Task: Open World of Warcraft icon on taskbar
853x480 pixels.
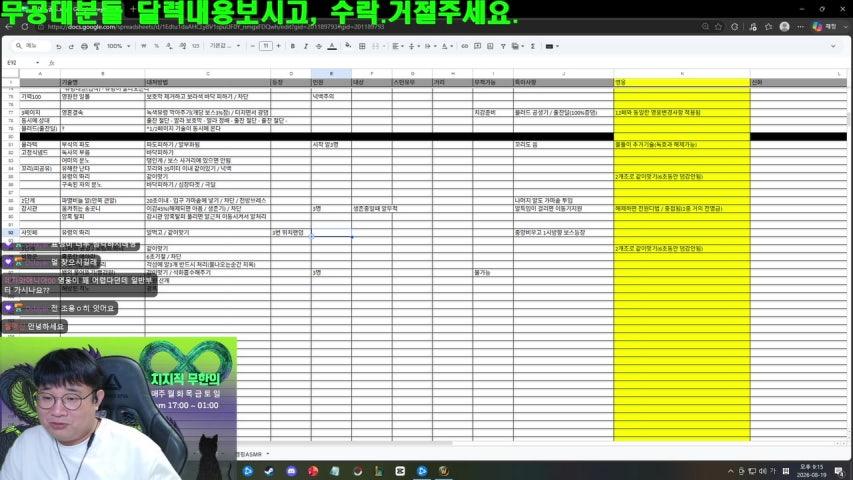Action: tap(443, 471)
